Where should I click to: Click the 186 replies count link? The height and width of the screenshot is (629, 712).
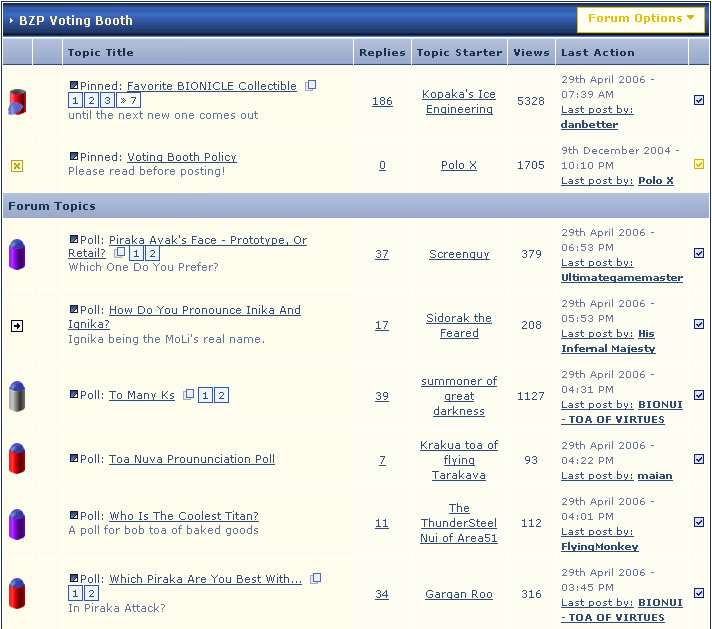pos(382,101)
